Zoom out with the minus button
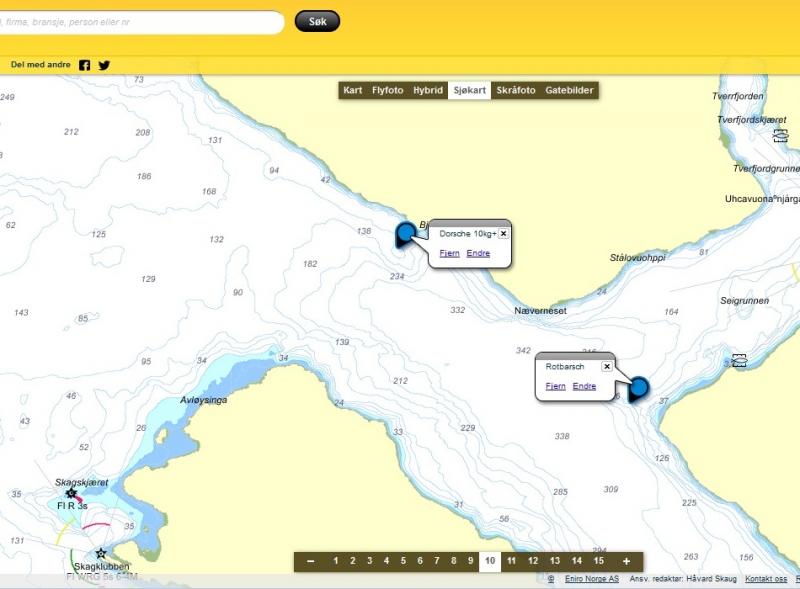This screenshot has width=800, height=589. click(311, 561)
